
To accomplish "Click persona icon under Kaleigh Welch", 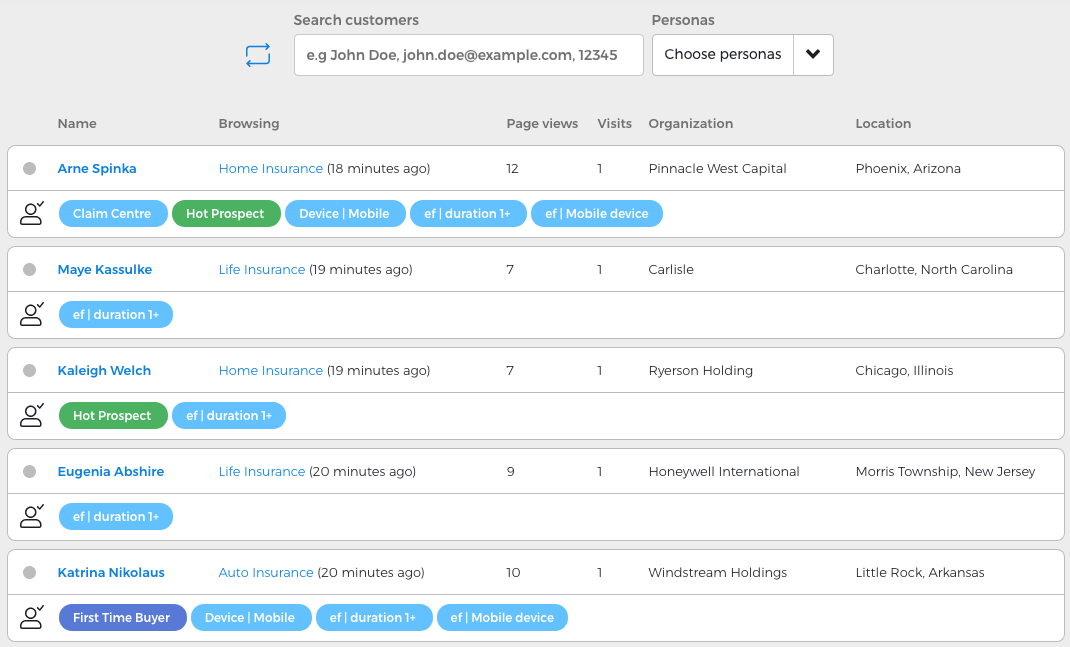I will [x=32, y=415].
